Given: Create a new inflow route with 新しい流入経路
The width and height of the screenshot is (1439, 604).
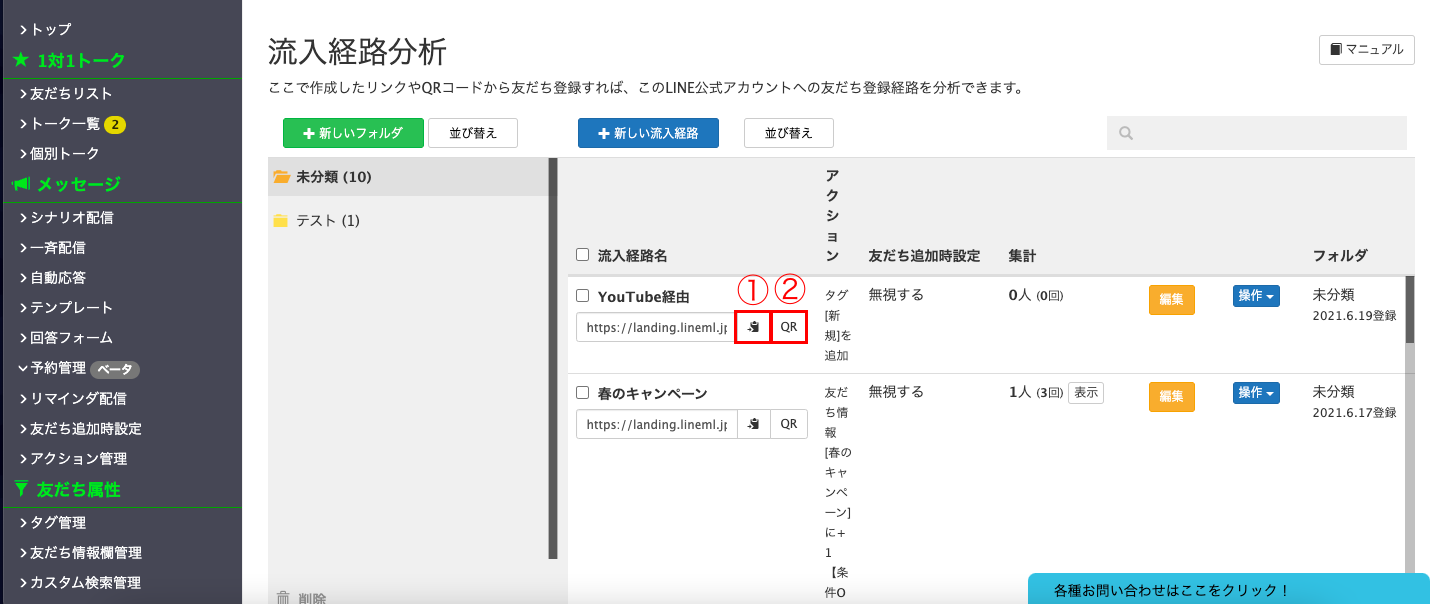Looking at the screenshot, I should click(x=648, y=133).
